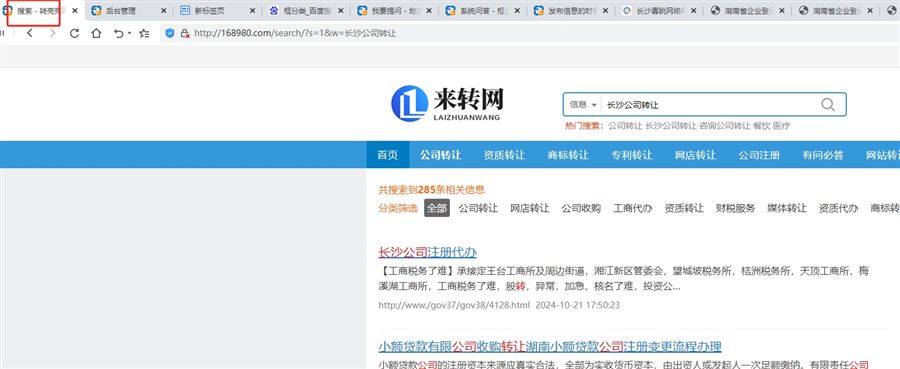This screenshot has width=900, height=369.
Task: Go to browser home page icon
Action: tap(96, 33)
